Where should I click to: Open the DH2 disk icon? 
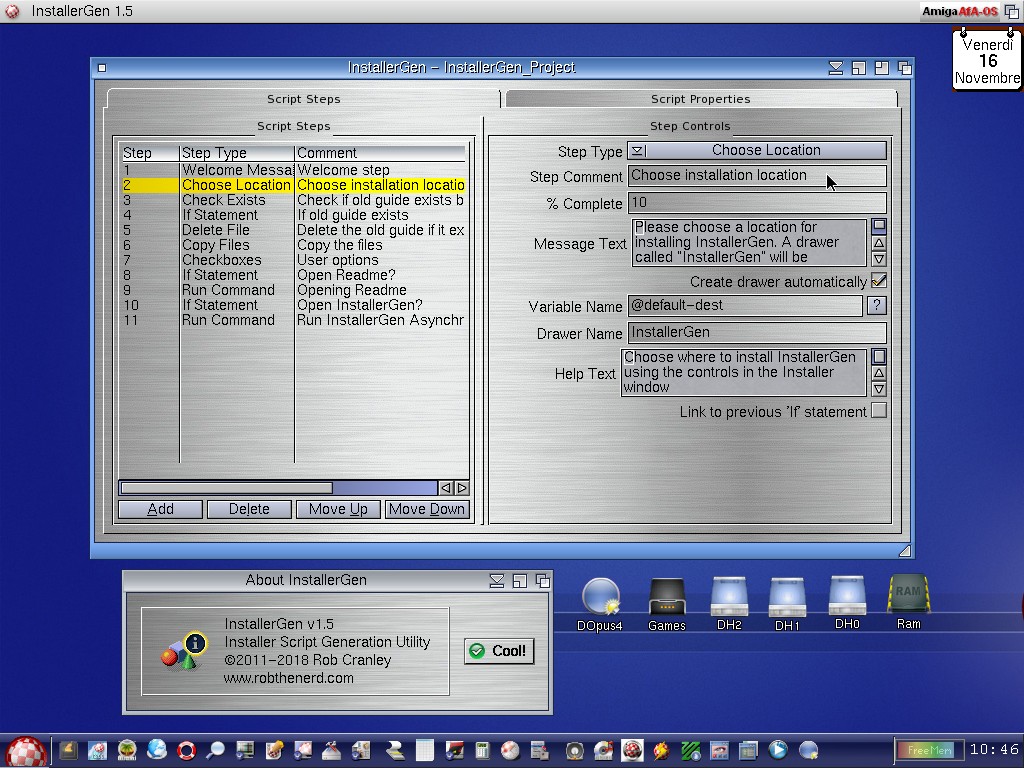click(x=729, y=598)
